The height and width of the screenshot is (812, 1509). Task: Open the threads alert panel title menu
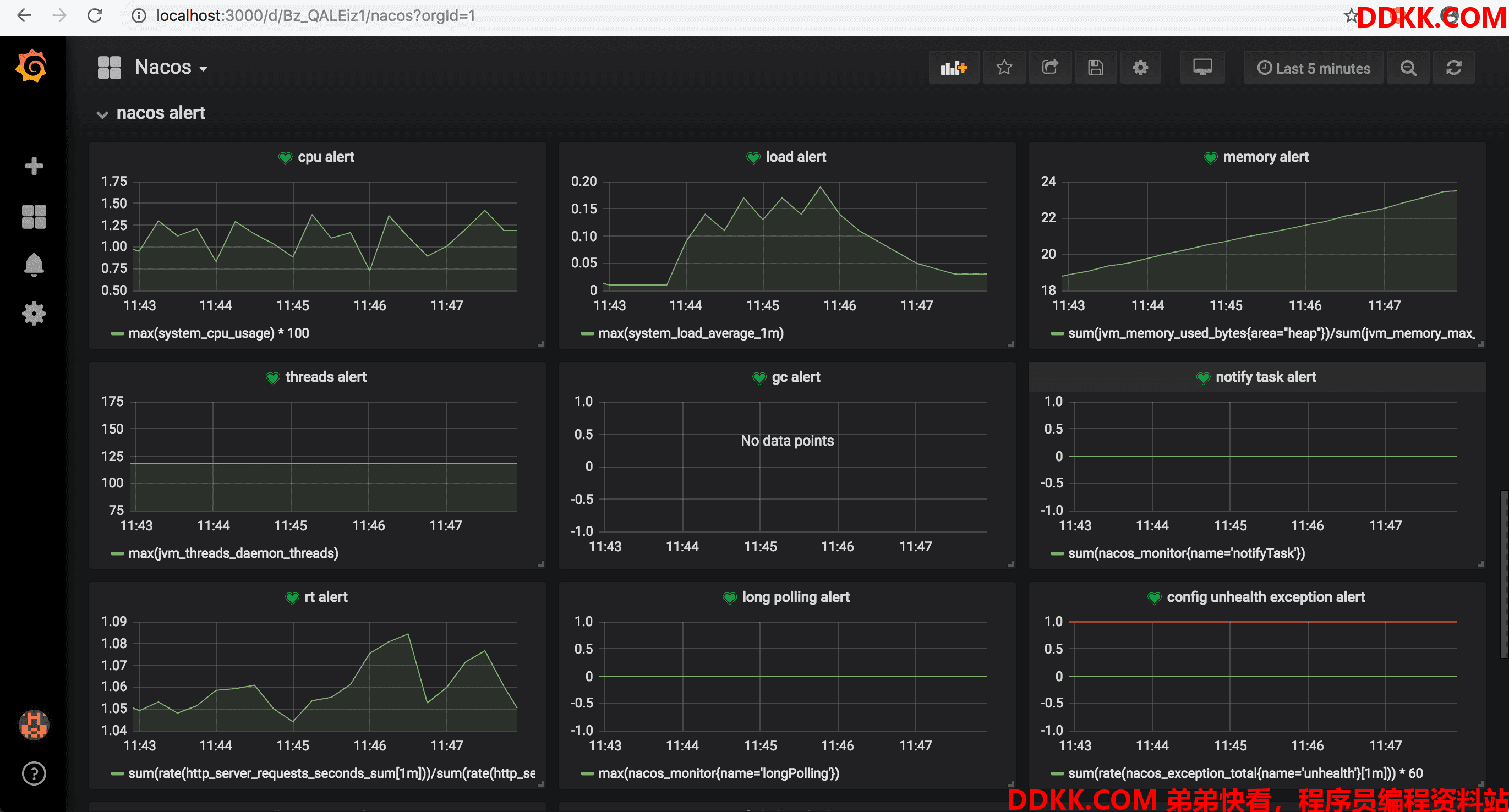(x=326, y=377)
